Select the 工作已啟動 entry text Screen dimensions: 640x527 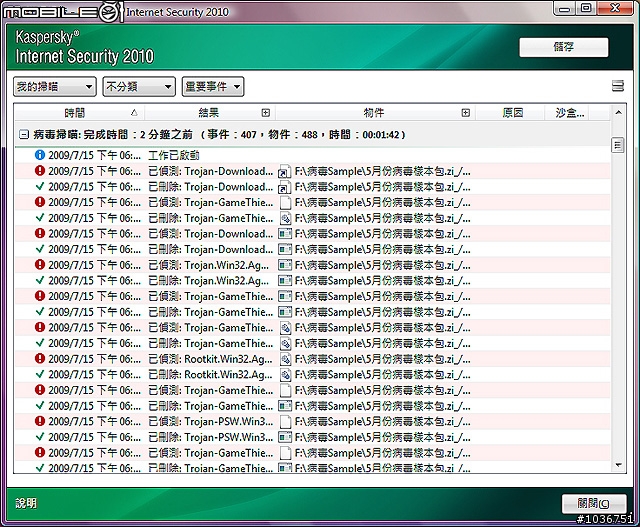pyautogui.click(x=173, y=156)
